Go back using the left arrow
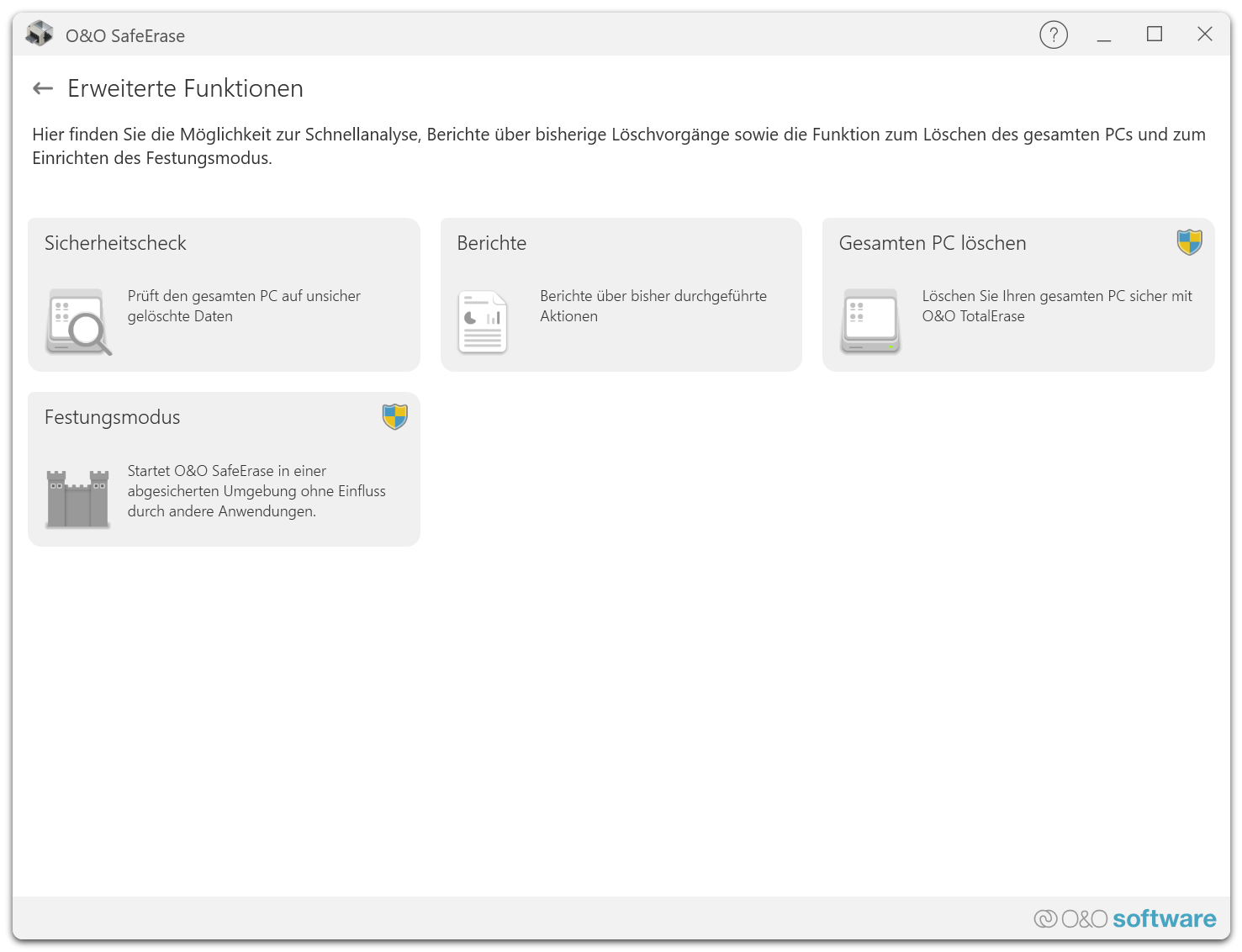This screenshot has width=1242, height=952. coord(43,88)
